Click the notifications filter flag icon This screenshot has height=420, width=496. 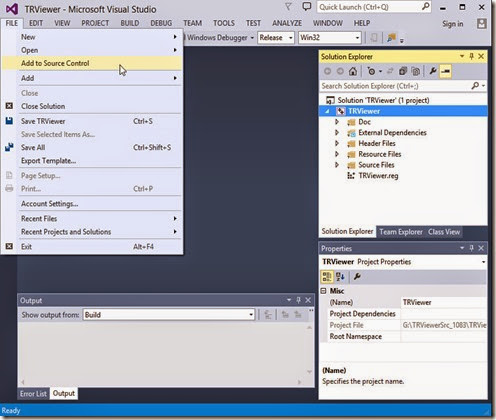[x=288, y=7]
